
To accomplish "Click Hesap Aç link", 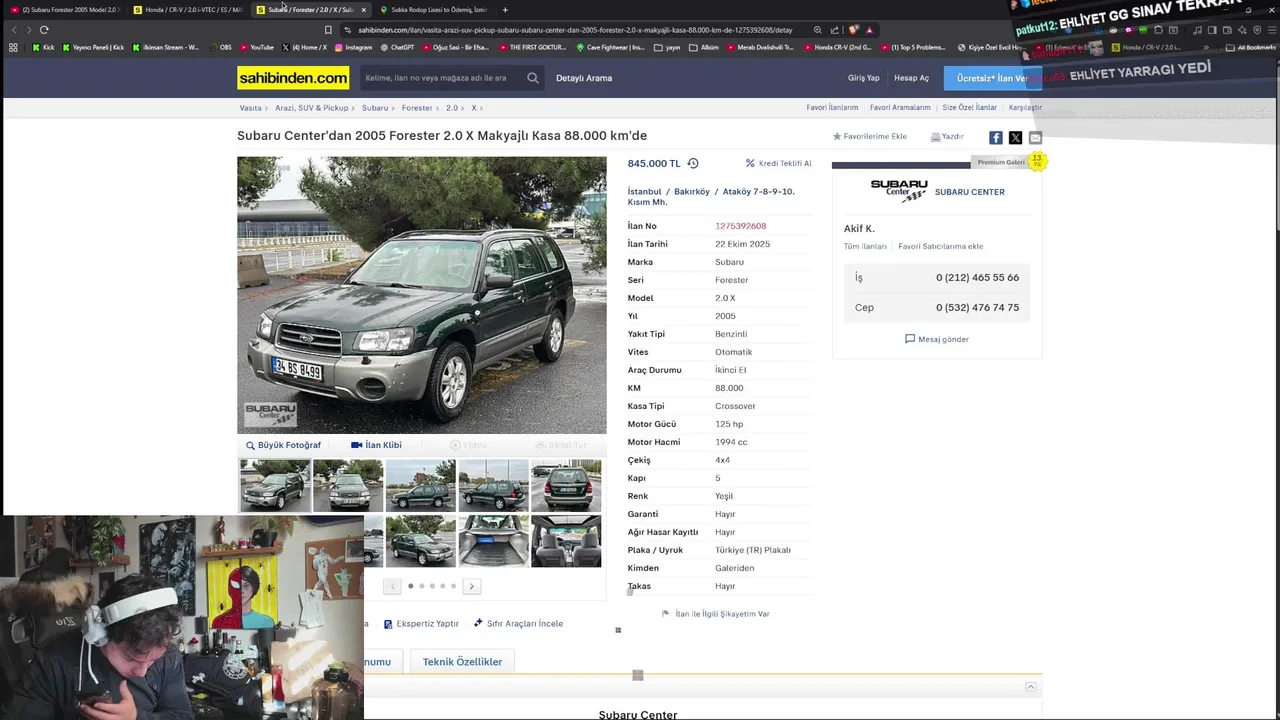I will 911,78.
